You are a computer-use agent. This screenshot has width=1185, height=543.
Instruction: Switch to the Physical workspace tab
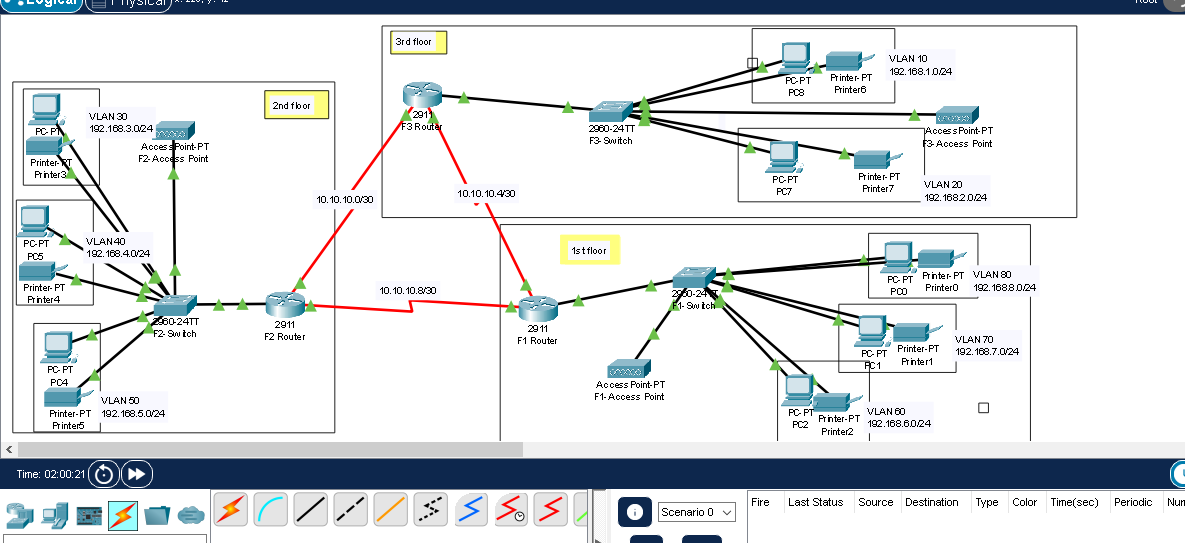point(128,3)
